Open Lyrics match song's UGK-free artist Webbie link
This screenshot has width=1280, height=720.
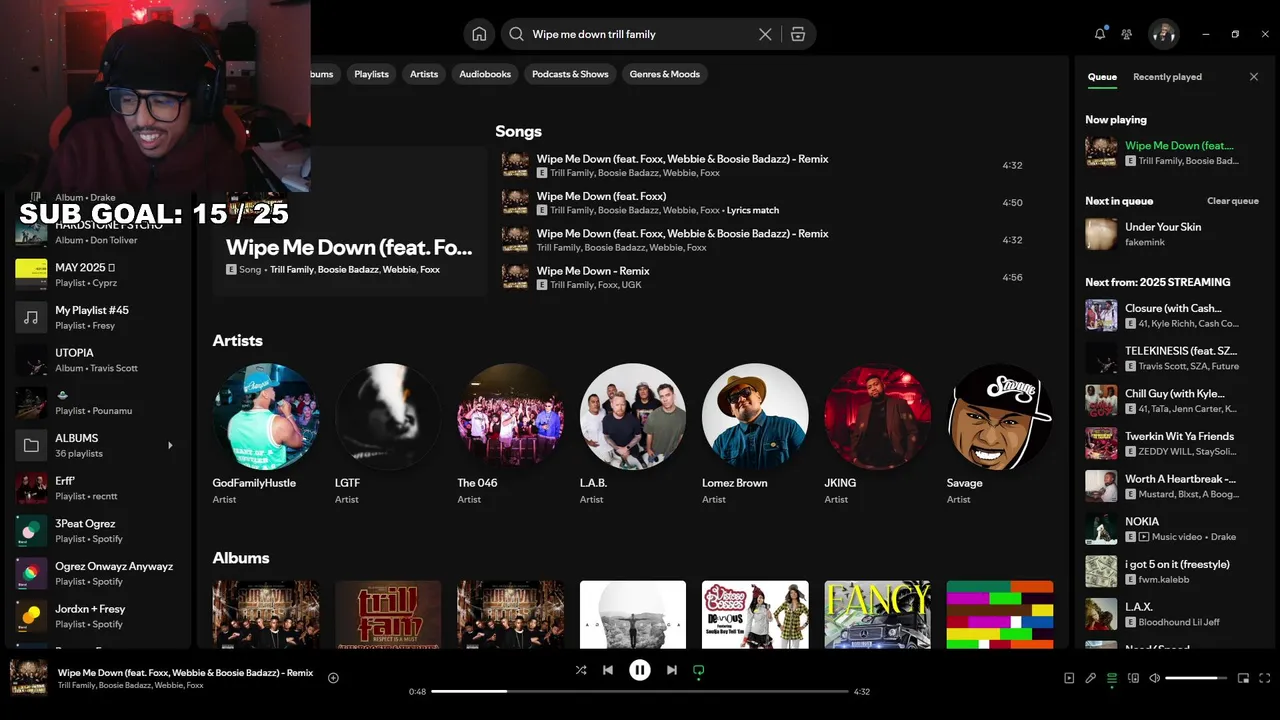679,210
